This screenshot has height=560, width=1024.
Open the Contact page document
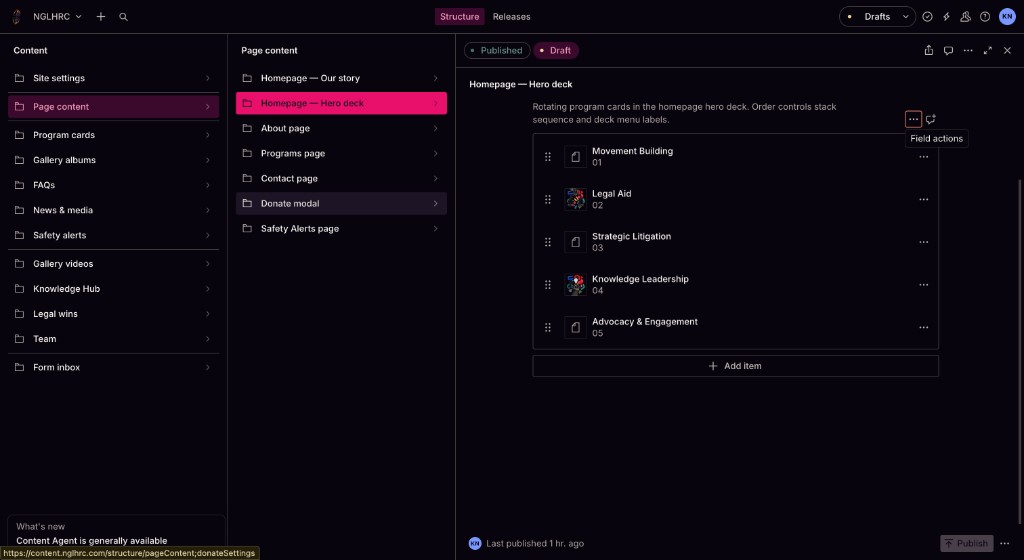pos(341,179)
